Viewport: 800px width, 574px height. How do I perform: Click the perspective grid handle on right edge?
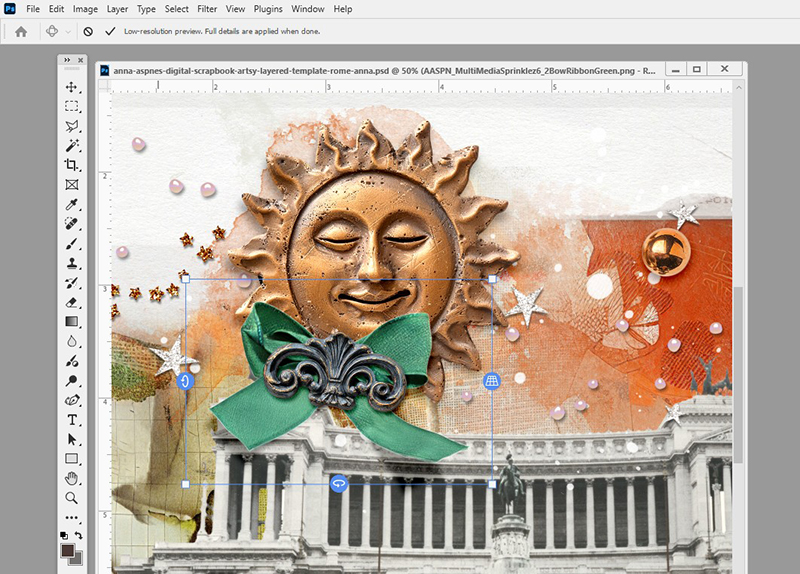click(x=491, y=381)
